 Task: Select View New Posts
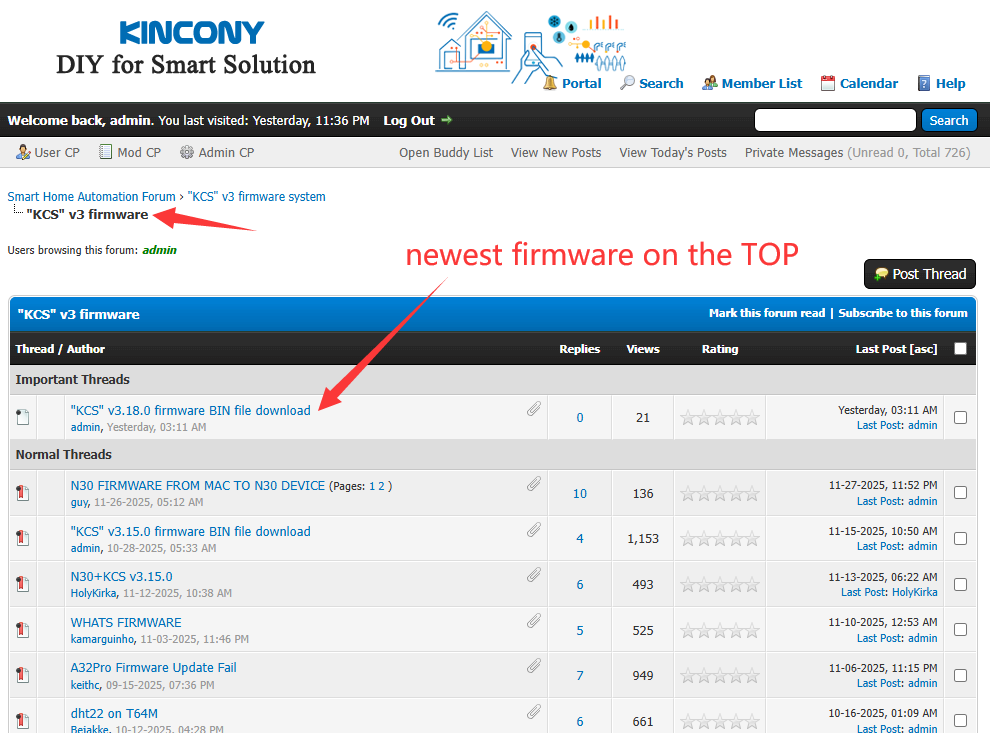click(555, 152)
